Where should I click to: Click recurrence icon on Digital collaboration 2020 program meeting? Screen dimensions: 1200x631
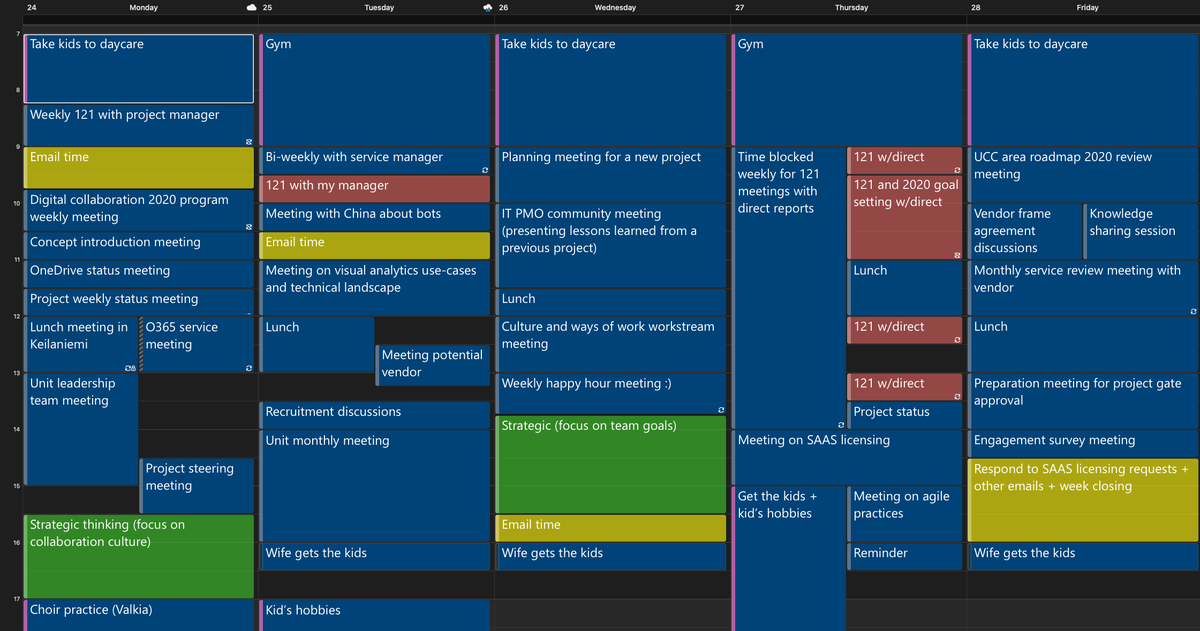coord(249,228)
